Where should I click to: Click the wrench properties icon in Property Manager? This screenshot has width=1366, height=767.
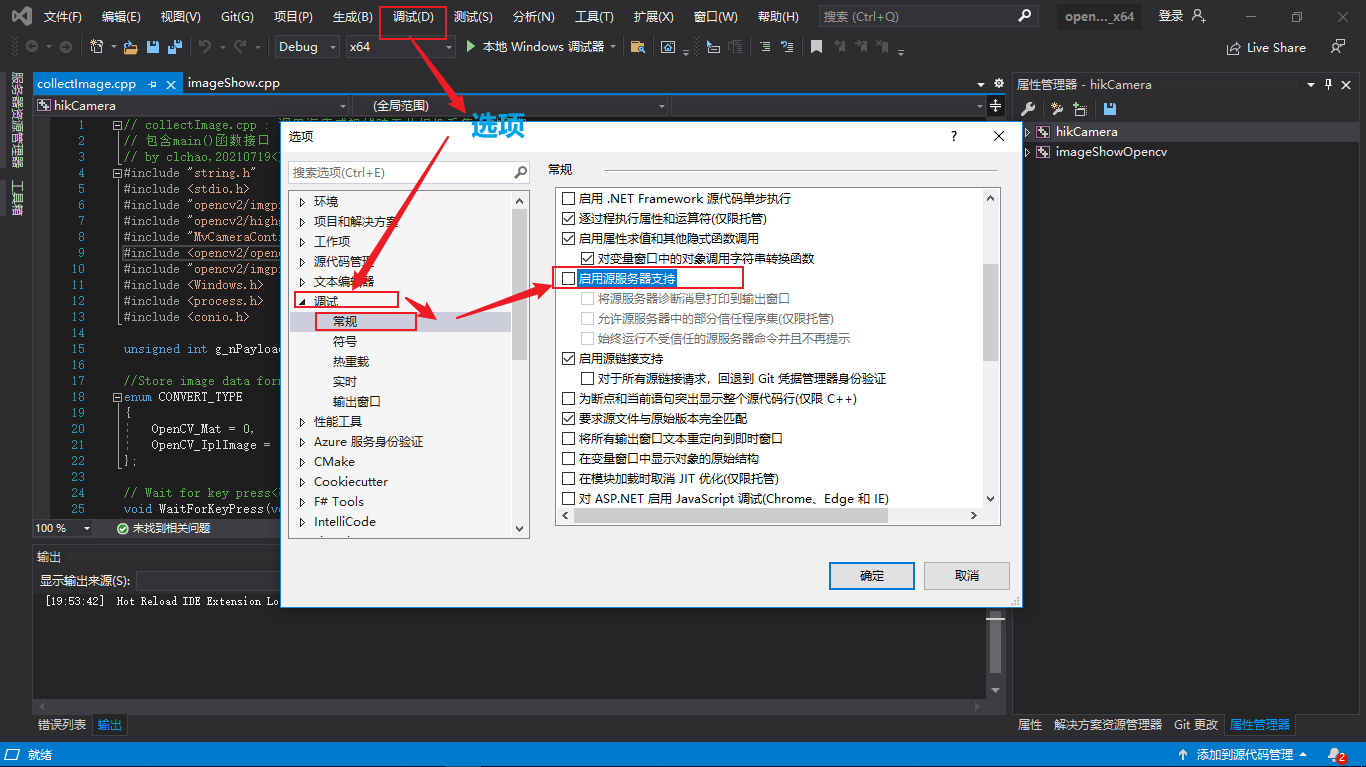click(x=1028, y=109)
